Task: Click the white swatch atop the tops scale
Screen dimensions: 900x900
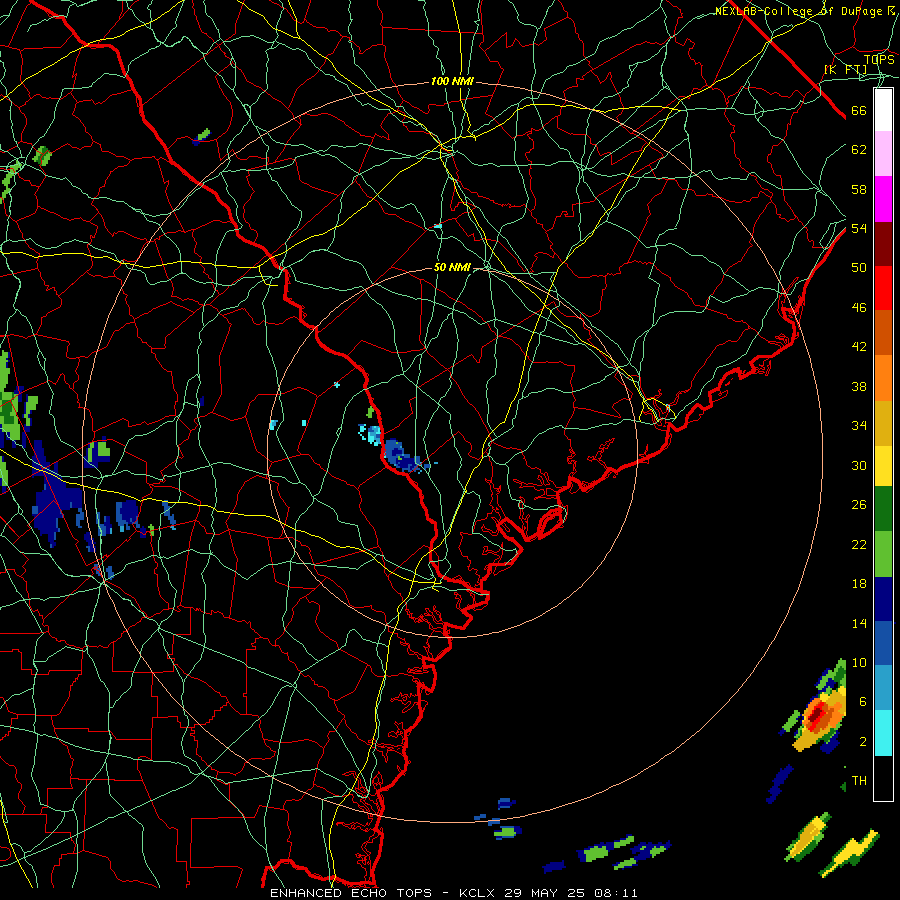Action: (883, 110)
